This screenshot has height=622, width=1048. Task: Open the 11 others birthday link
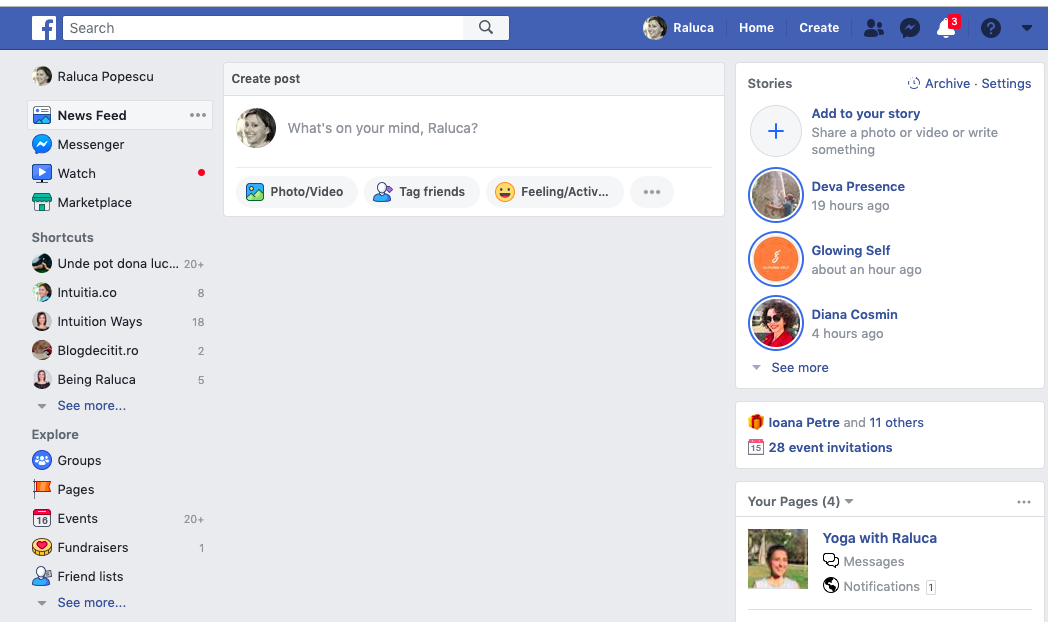896,422
